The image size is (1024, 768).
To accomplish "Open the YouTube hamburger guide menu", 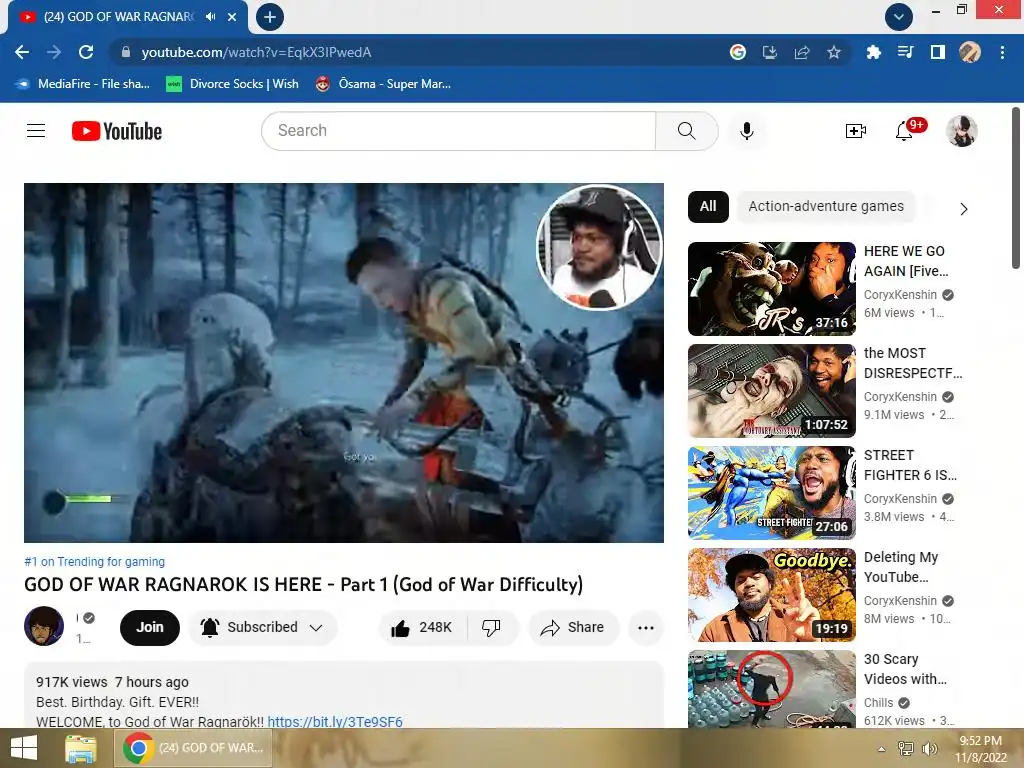I will pos(36,131).
